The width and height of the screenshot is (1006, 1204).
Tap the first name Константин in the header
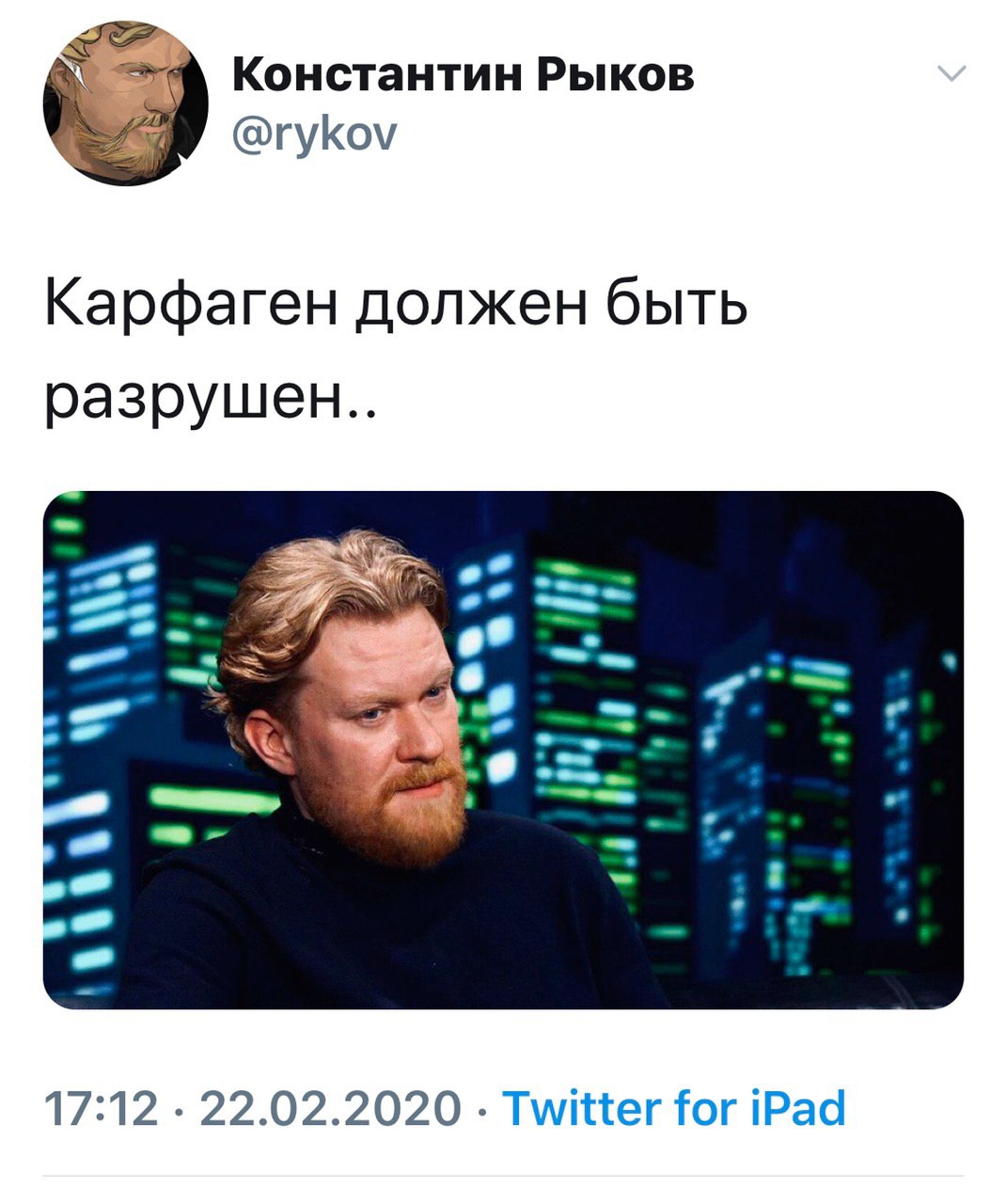click(376, 75)
